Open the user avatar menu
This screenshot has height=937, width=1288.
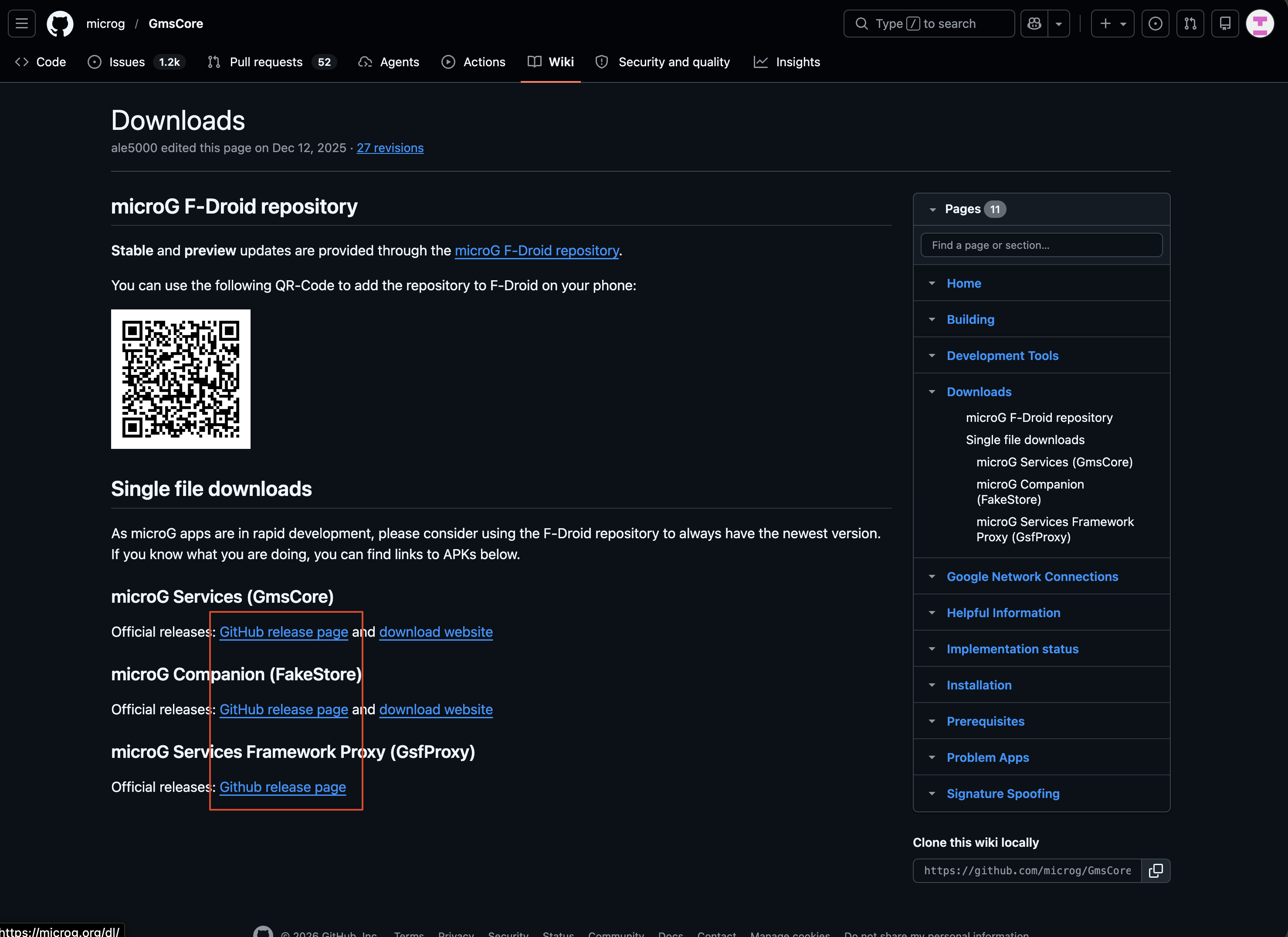1260,23
